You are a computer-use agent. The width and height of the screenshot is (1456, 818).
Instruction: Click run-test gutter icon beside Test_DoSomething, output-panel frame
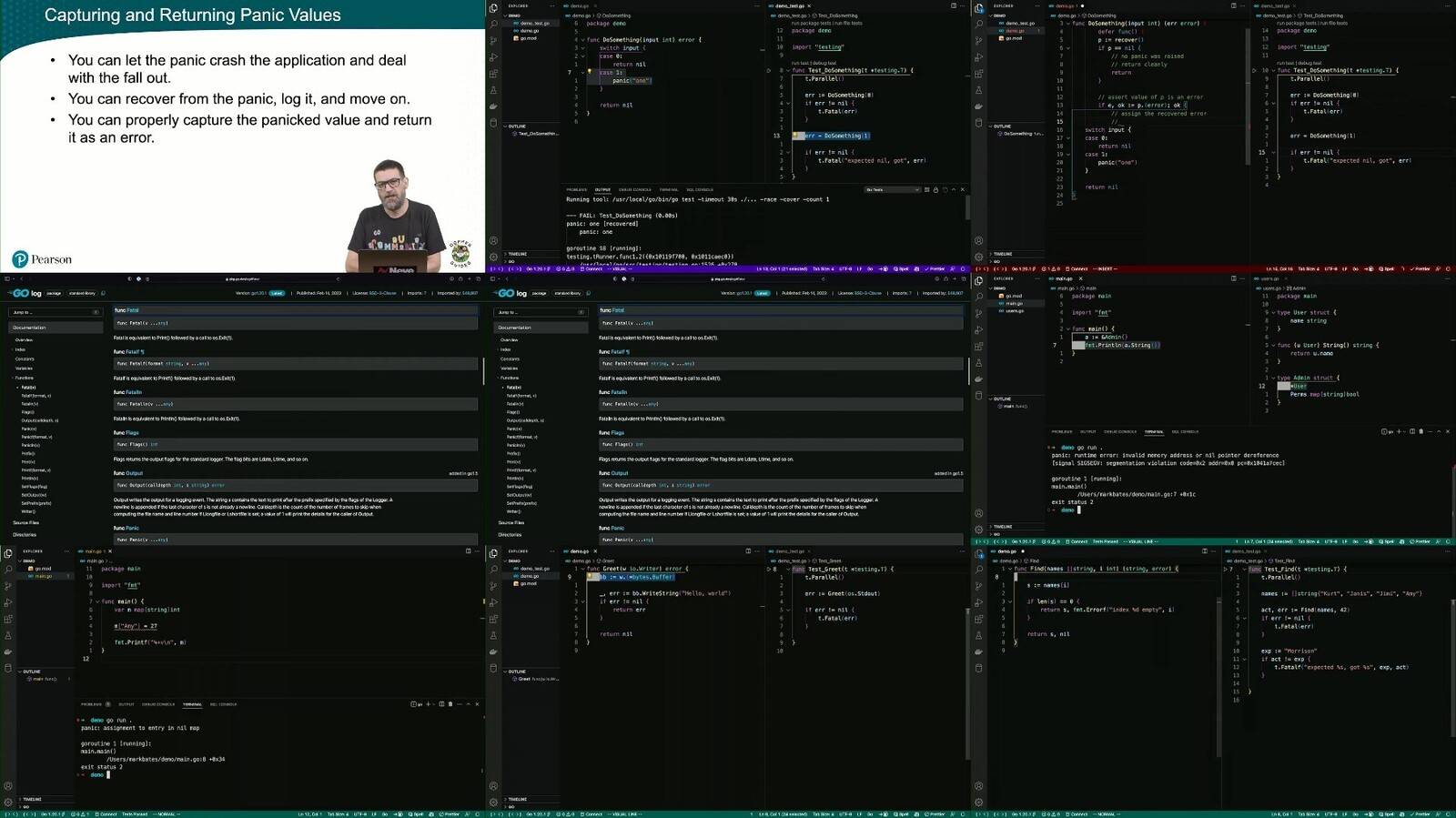pyautogui.click(x=769, y=70)
